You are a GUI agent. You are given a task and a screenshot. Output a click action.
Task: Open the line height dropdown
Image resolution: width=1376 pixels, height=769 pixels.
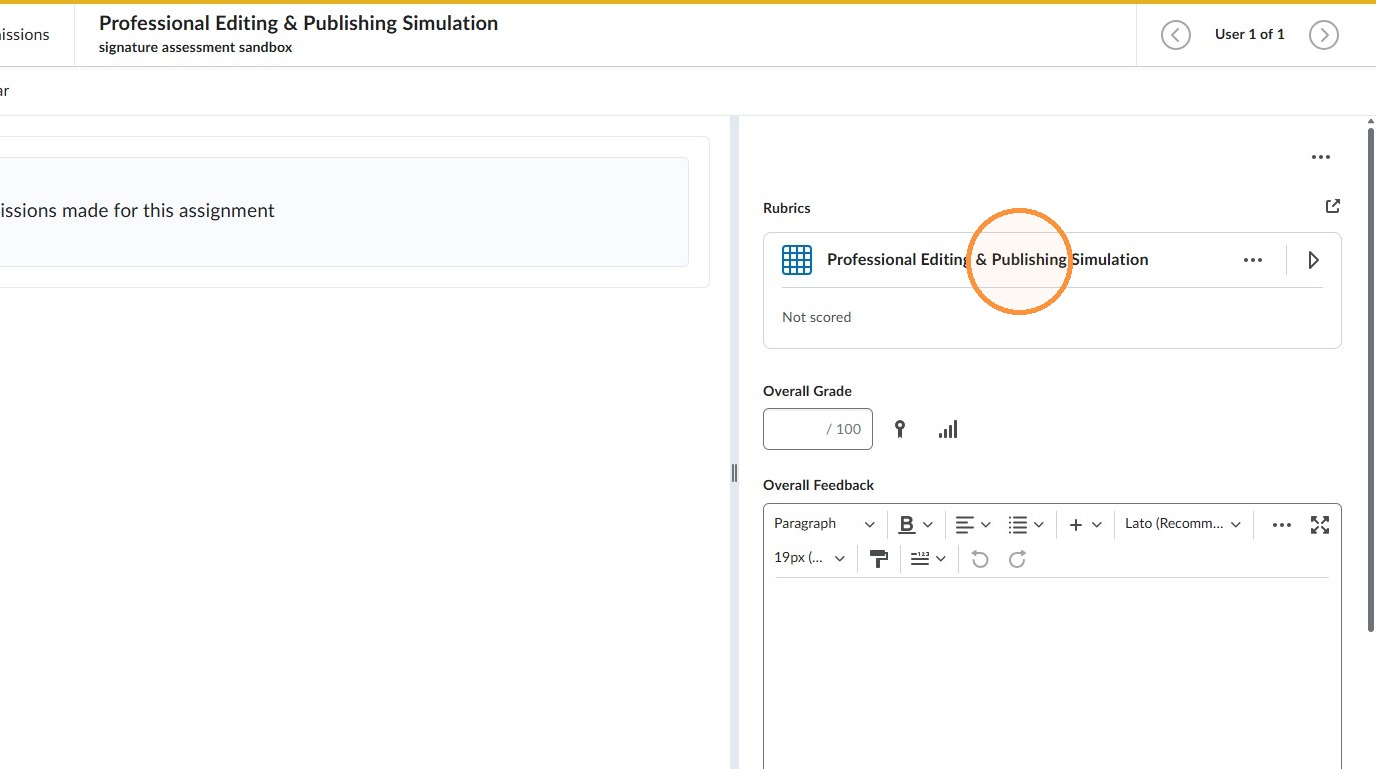(x=928, y=559)
